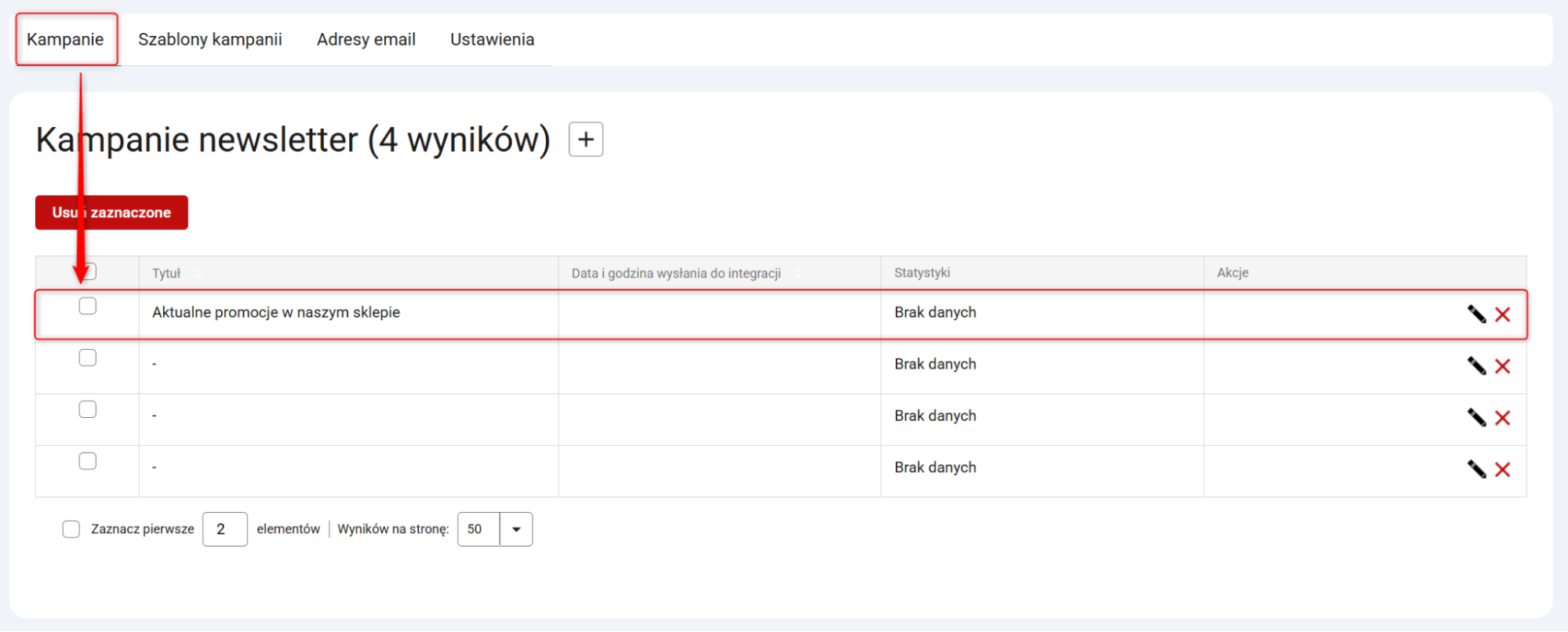Edit 'Aktualne promocje w naszym sklepie' via pencil icon
This screenshot has width=1568, height=632.
click(1476, 314)
